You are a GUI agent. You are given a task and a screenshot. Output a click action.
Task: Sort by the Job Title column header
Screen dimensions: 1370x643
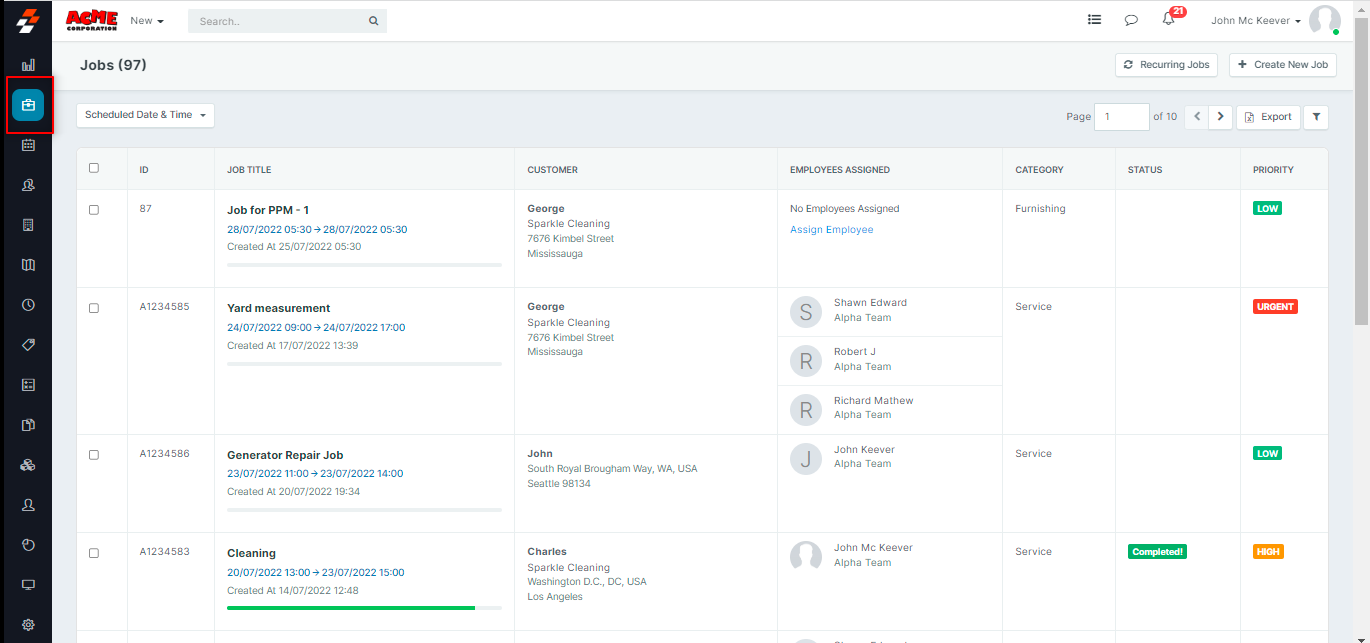249,170
